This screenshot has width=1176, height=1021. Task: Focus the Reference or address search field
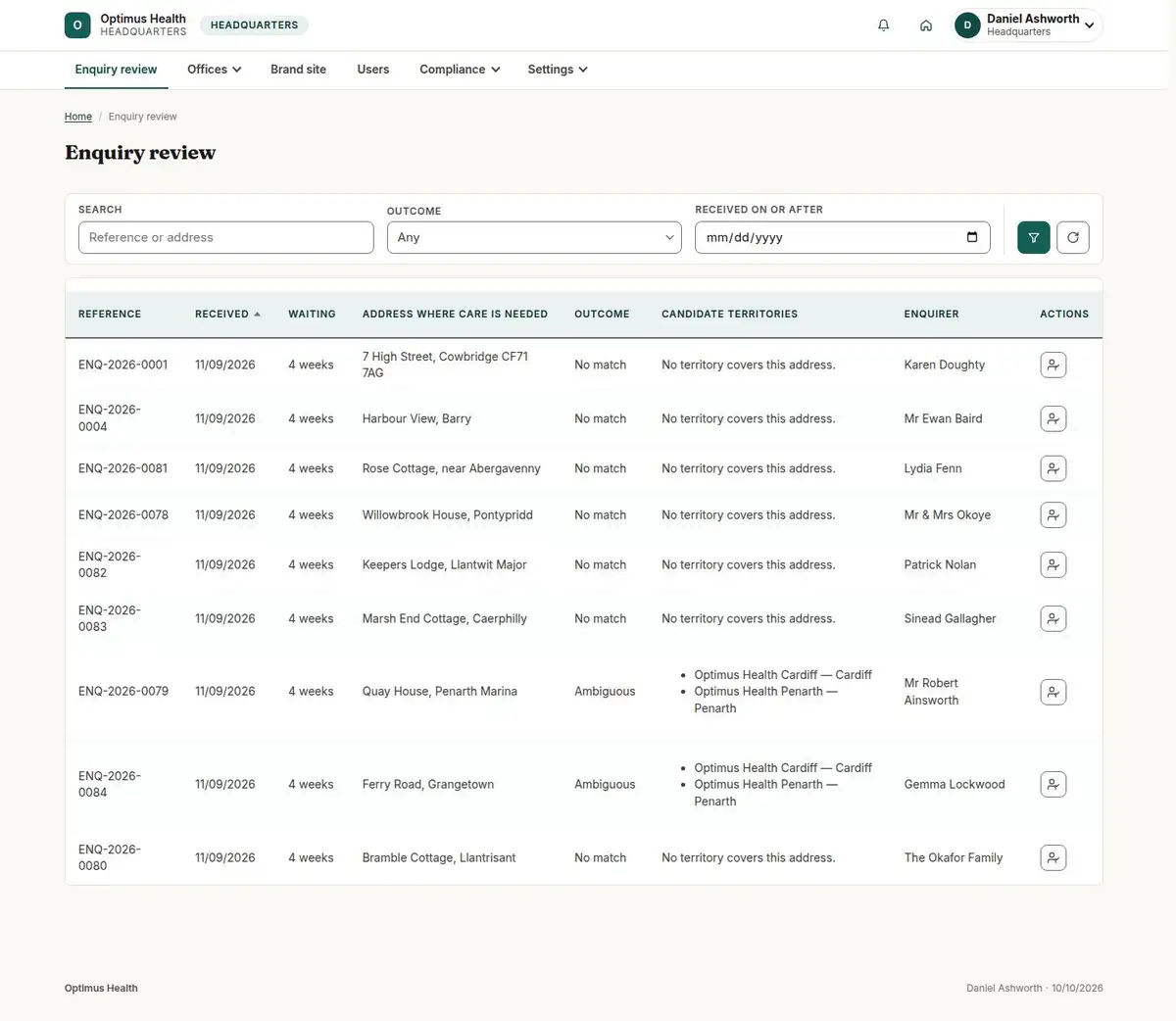[225, 237]
